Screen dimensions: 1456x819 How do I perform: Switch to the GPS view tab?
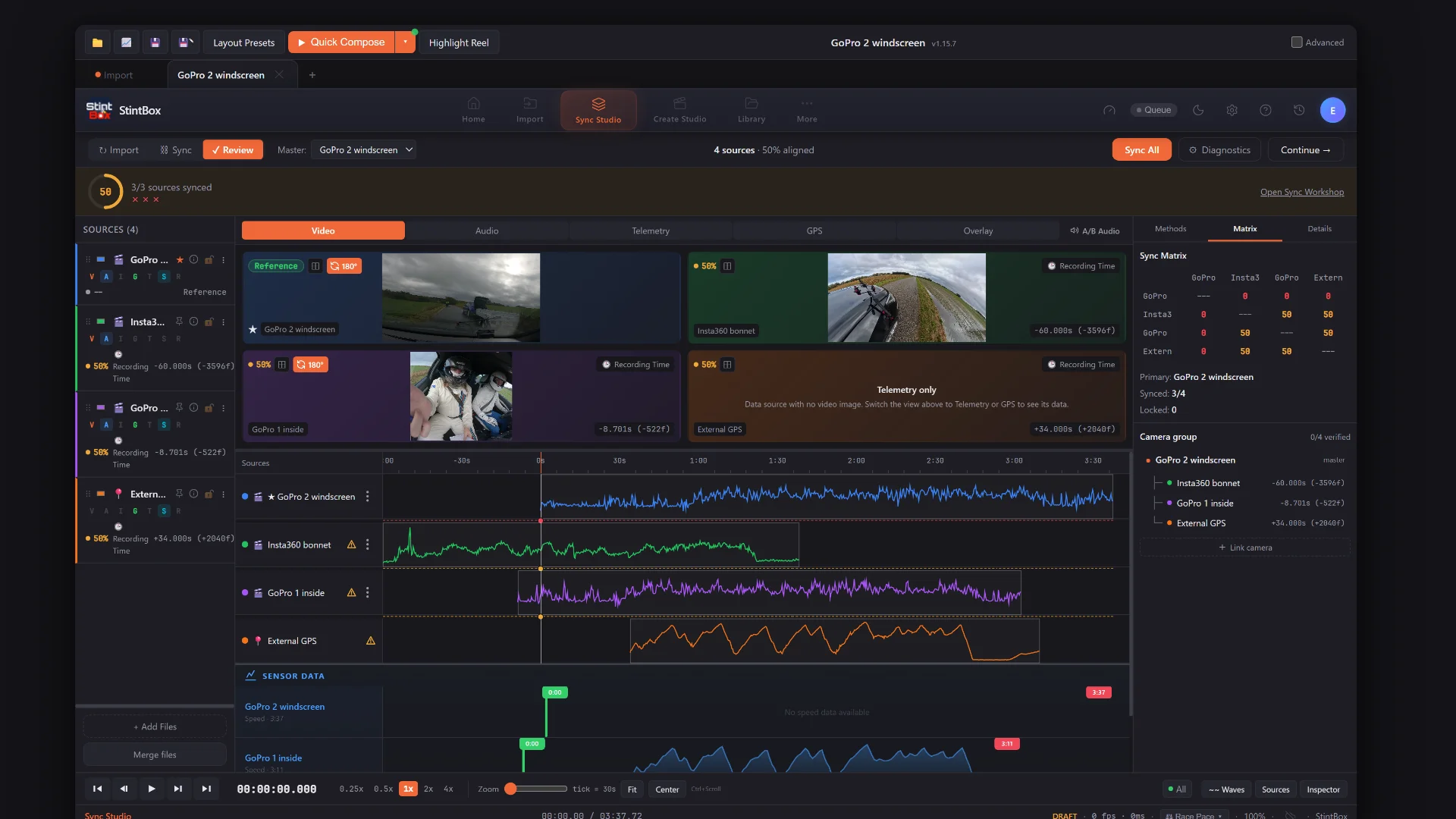[x=814, y=231]
